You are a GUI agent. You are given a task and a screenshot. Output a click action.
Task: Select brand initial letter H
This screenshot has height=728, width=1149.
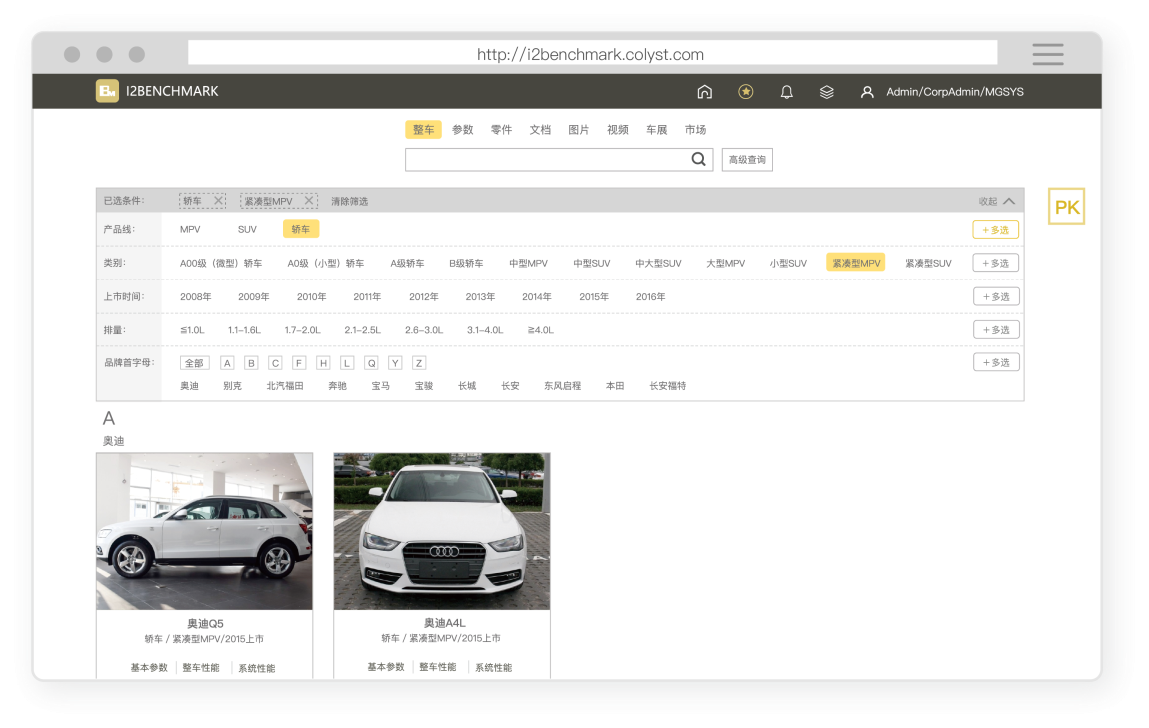(x=322, y=363)
